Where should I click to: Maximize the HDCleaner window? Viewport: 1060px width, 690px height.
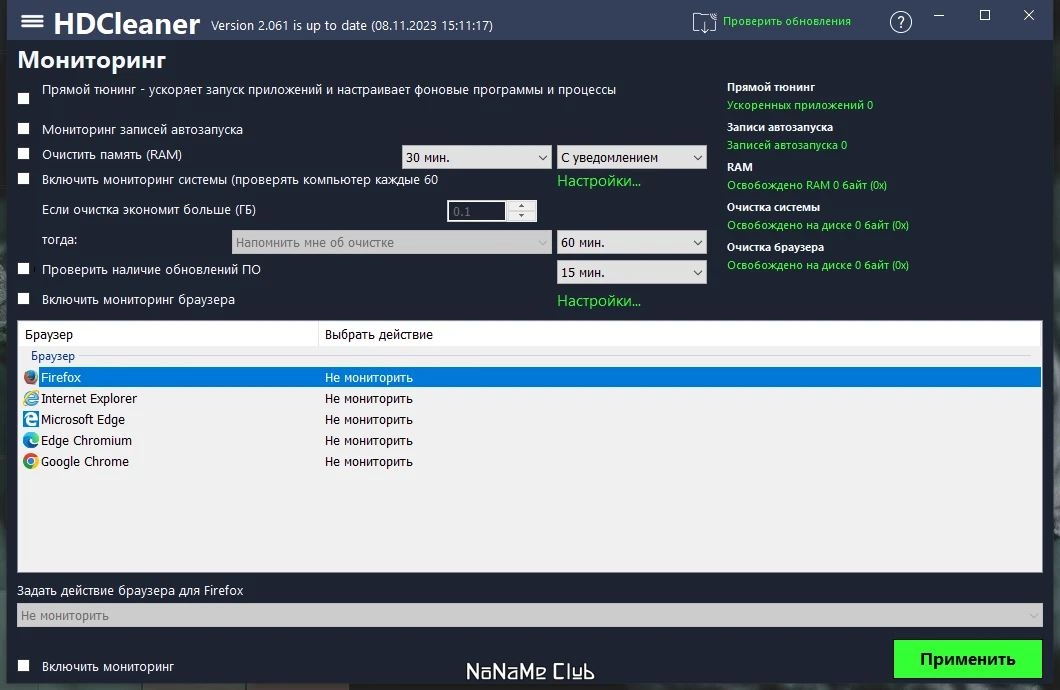985,16
